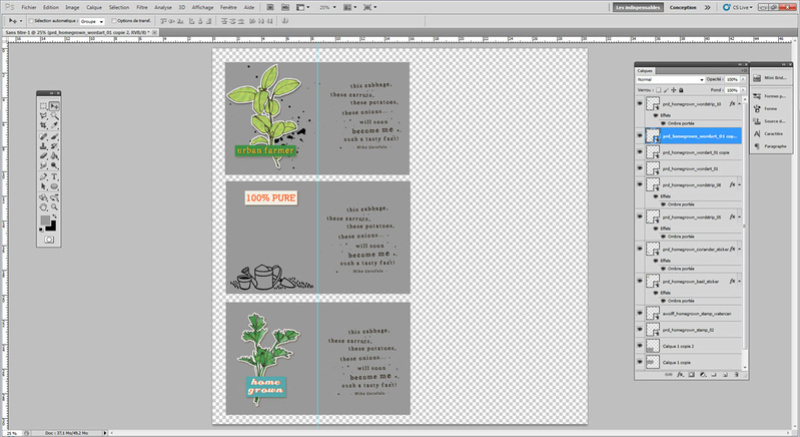Open the Fenêtre menu
The width and height of the screenshot is (800, 437).
[228, 7]
